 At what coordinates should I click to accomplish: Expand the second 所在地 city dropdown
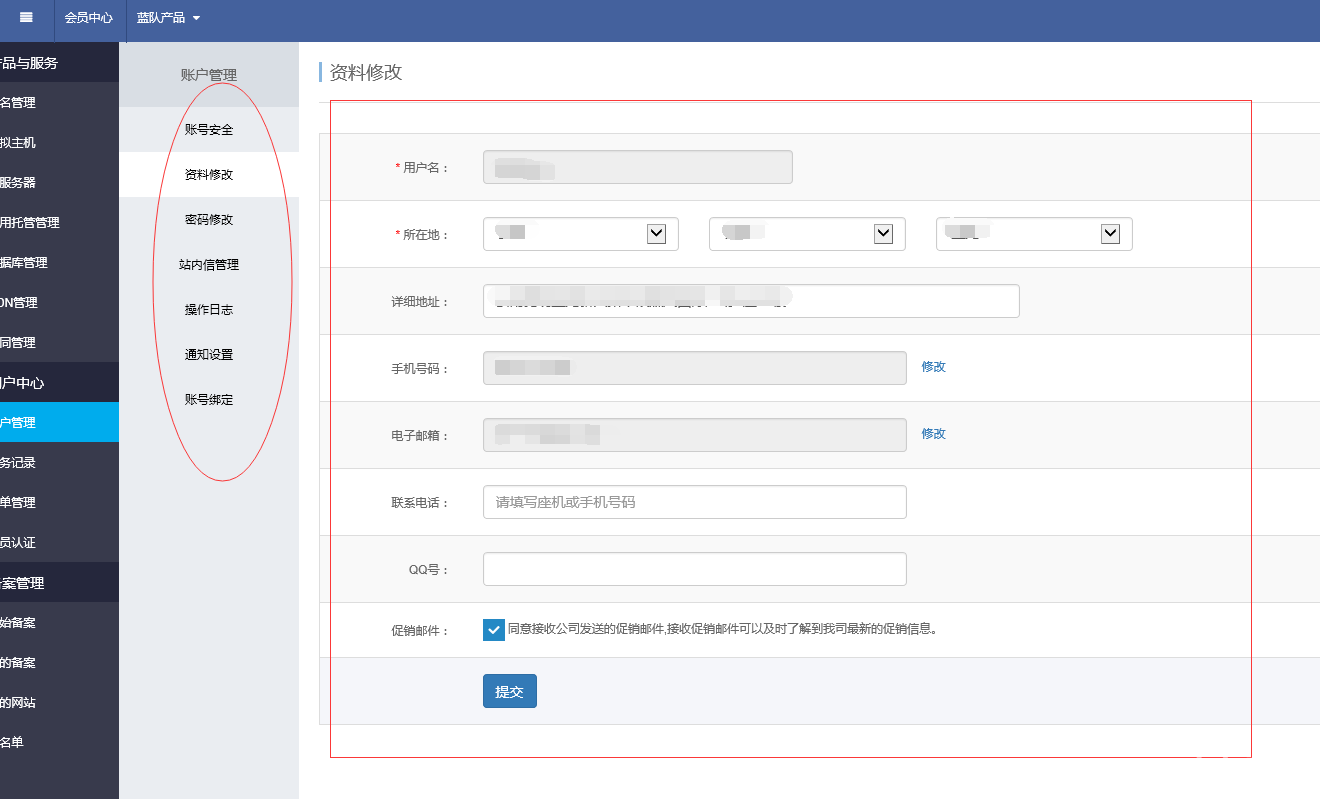pyautogui.click(x=806, y=234)
